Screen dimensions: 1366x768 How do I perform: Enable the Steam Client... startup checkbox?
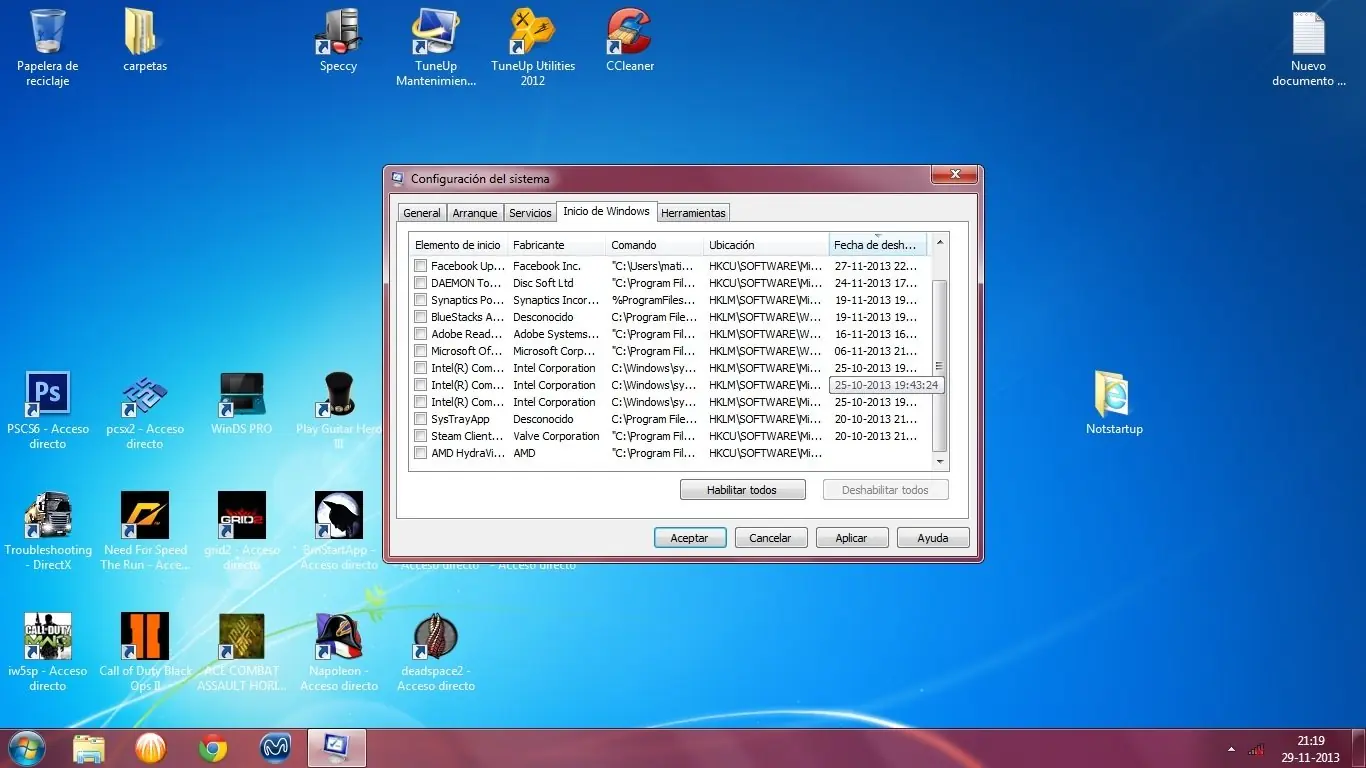pos(420,436)
